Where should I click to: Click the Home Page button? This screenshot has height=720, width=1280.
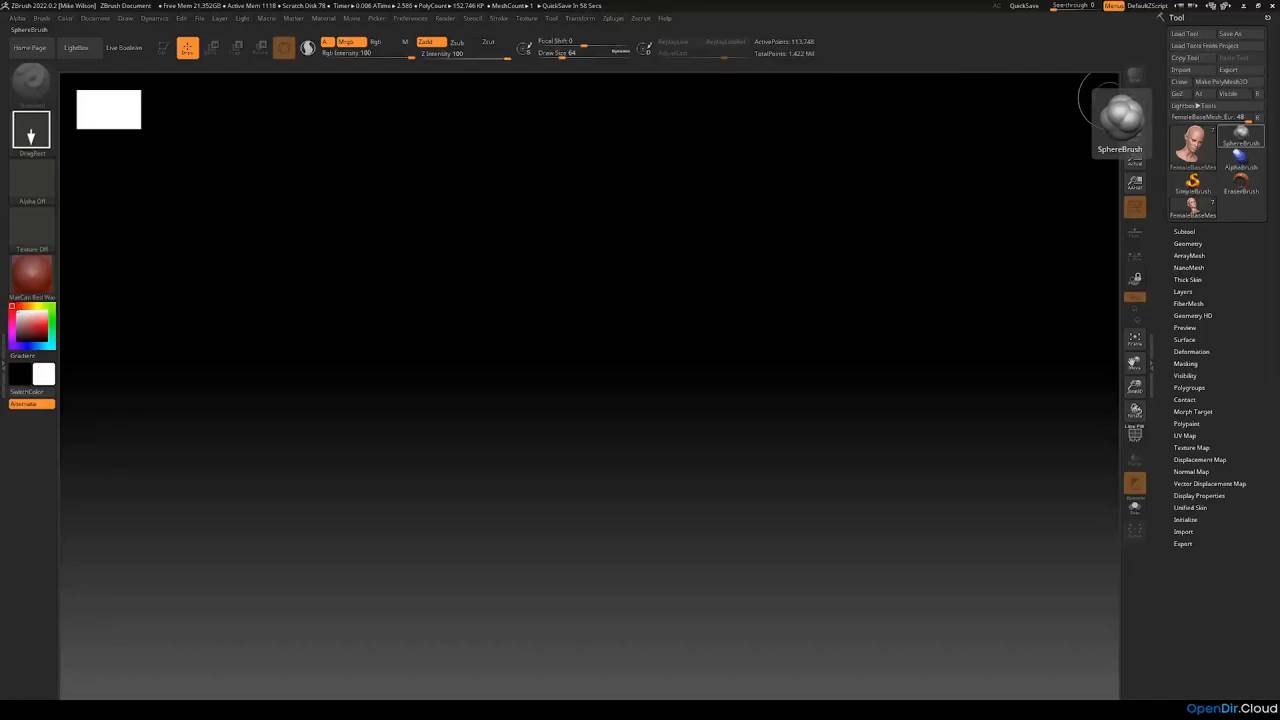pos(30,48)
